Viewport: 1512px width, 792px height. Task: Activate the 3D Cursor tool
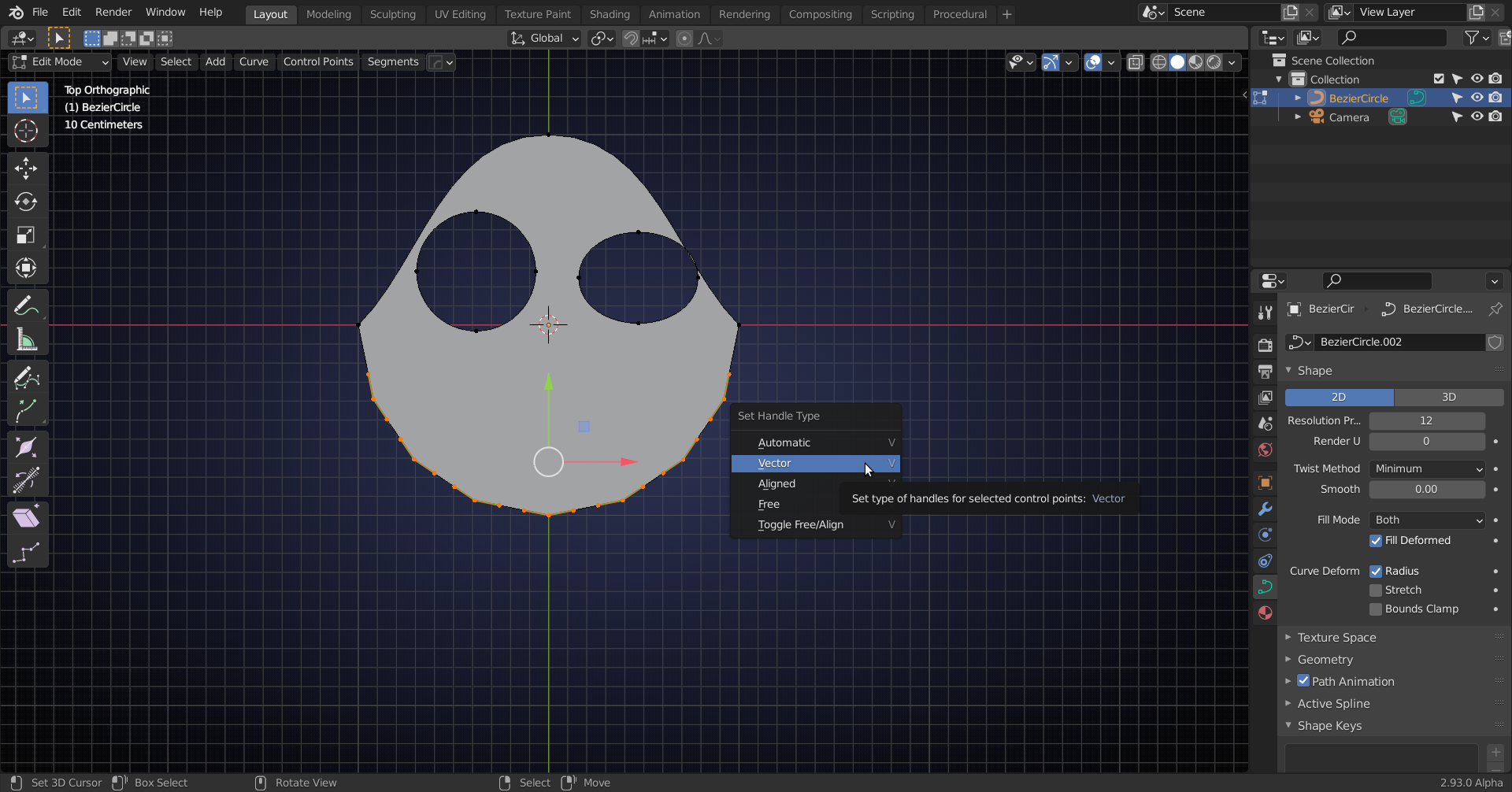click(x=26, y=131)
